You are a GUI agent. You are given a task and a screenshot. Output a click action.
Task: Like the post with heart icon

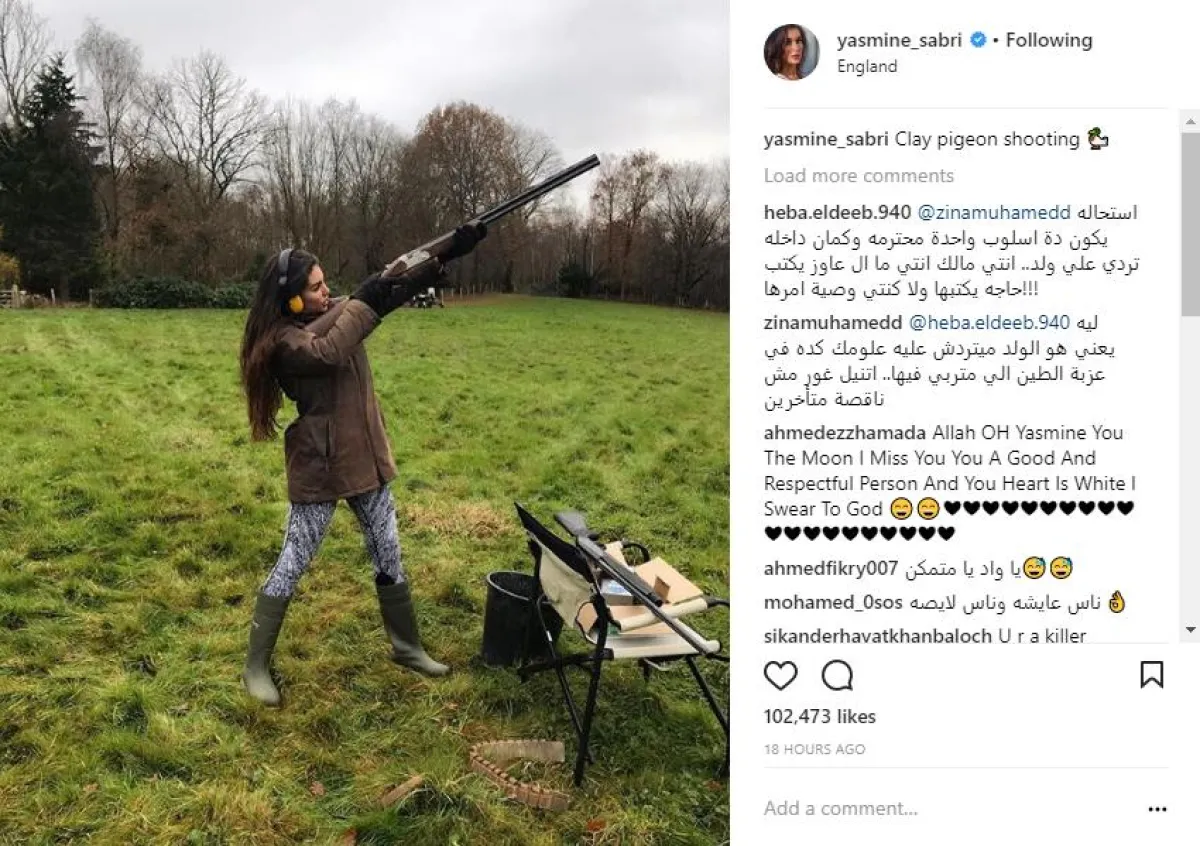coord(781,676)
